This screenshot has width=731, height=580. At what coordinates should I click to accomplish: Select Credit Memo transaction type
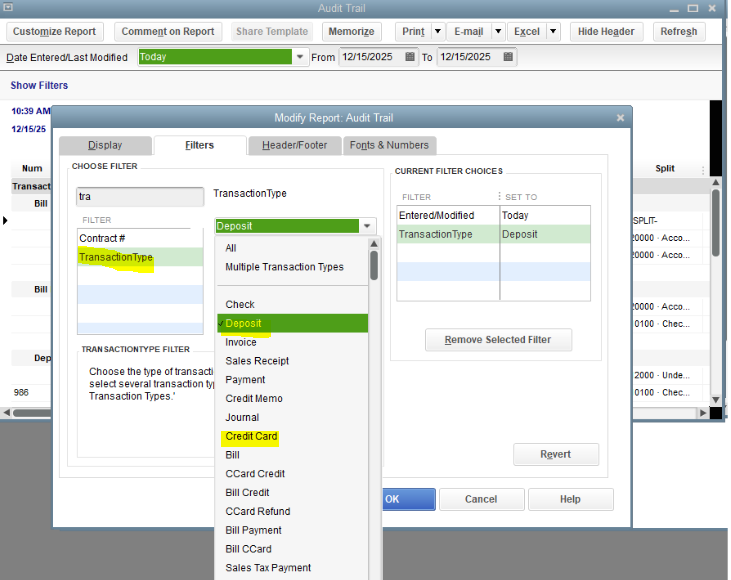(x=292, y=399)
